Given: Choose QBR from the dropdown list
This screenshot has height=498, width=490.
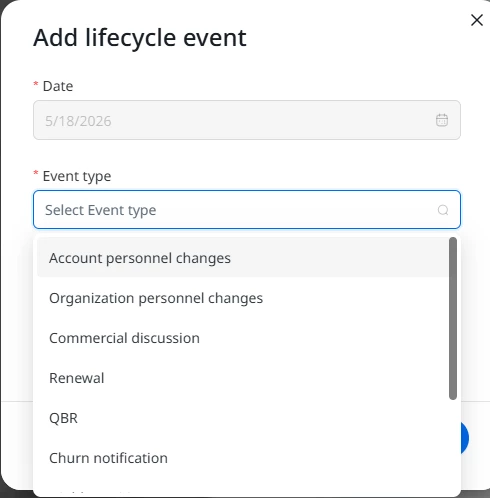Looking at the screenshot, I should (242, 418).
